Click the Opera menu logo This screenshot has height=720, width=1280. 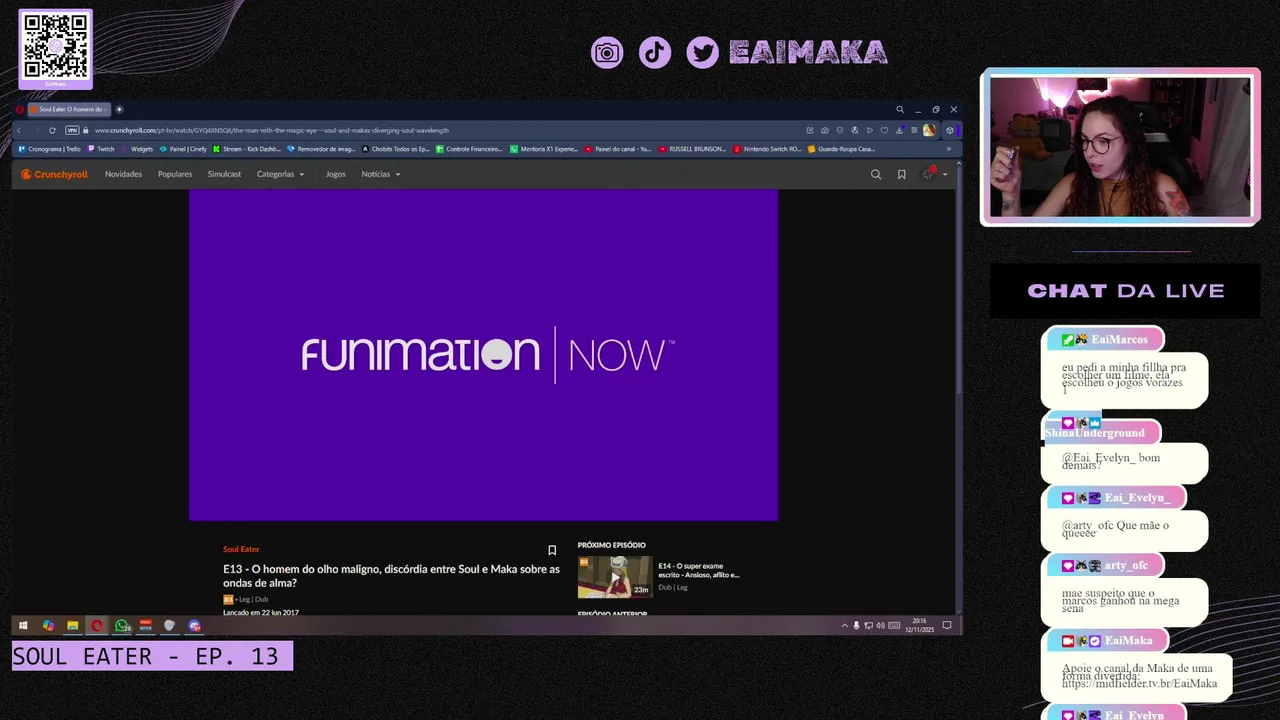tap(19, 109)
